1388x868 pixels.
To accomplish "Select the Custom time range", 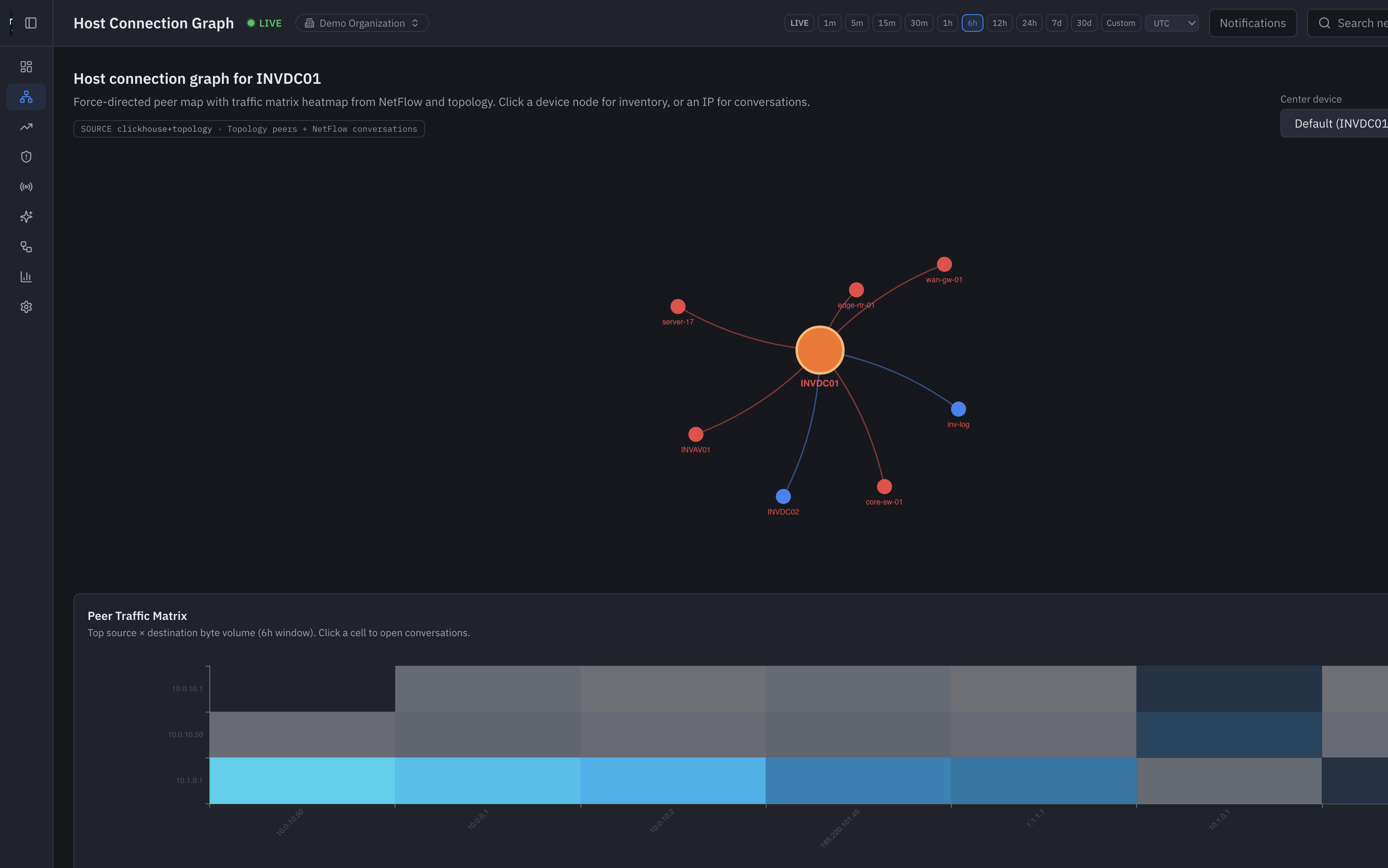I will [1121, 23].
